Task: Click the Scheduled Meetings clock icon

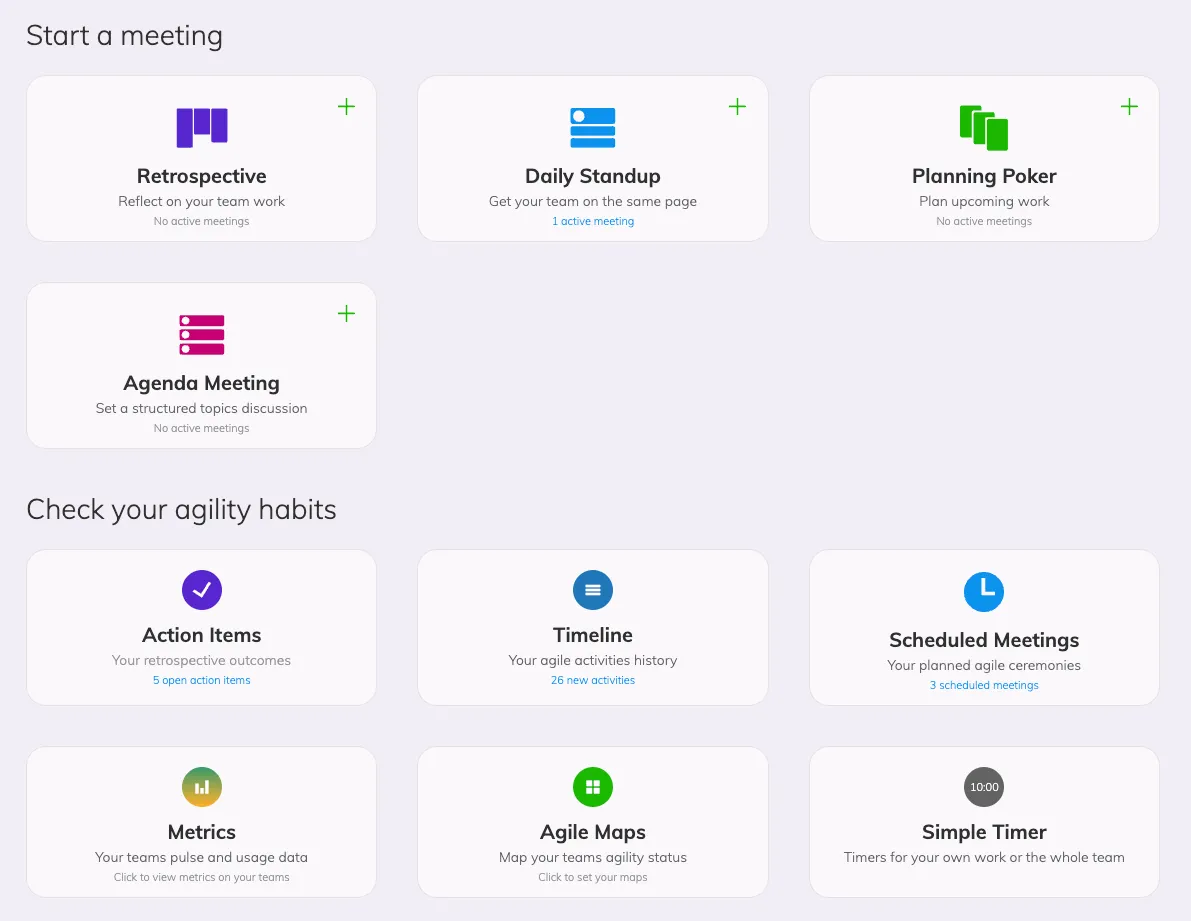Action: pos(984,591)
